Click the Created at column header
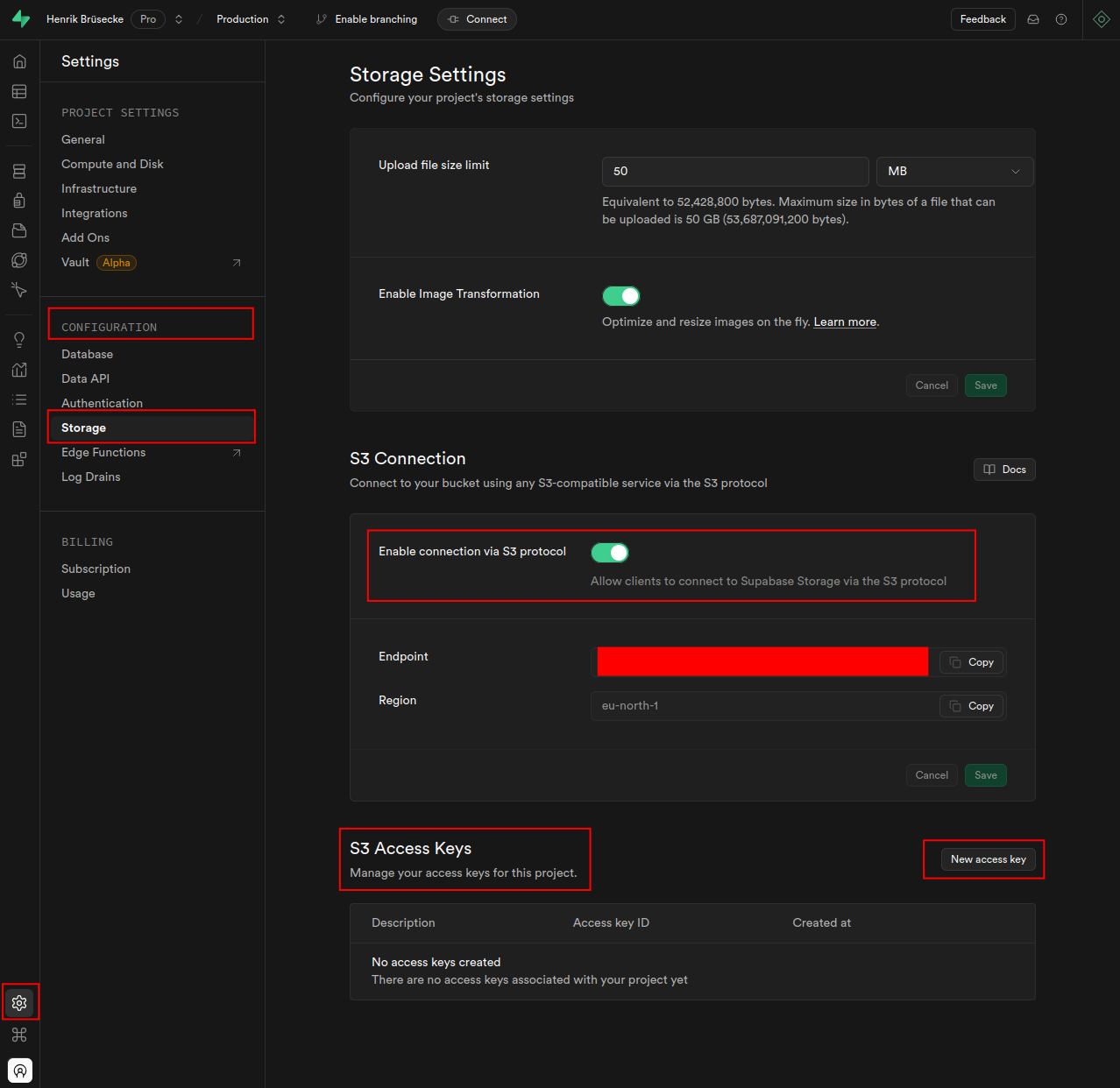Screen dimensions: 1120x1088 (x=821, y=923)
